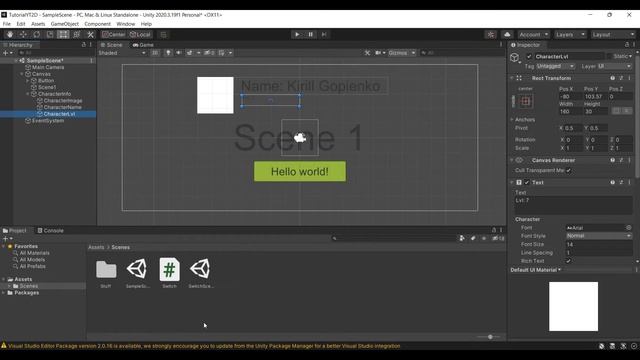The height and width of the screenshot is (360, 640).
Task: Select the Rotate tool
Action: click(x=37, y=35)
